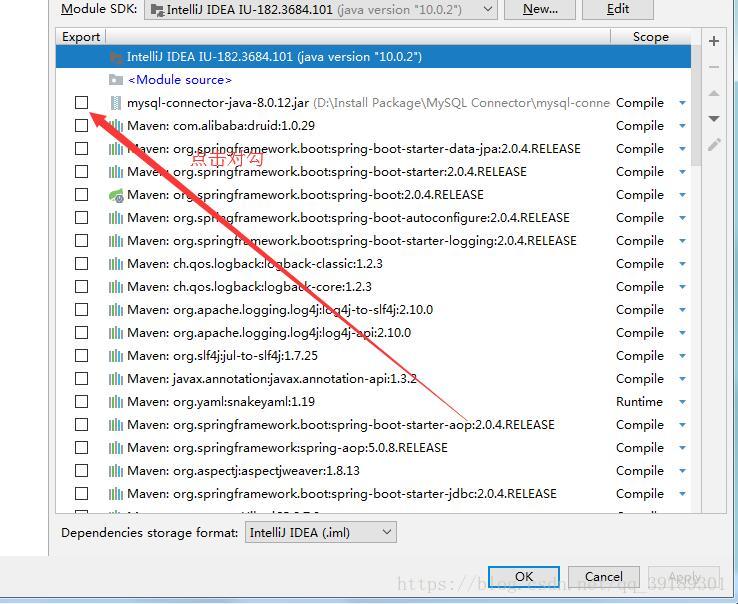Click library icon beside spring-aop:5.0.8.RELEASE

point(116,448)
